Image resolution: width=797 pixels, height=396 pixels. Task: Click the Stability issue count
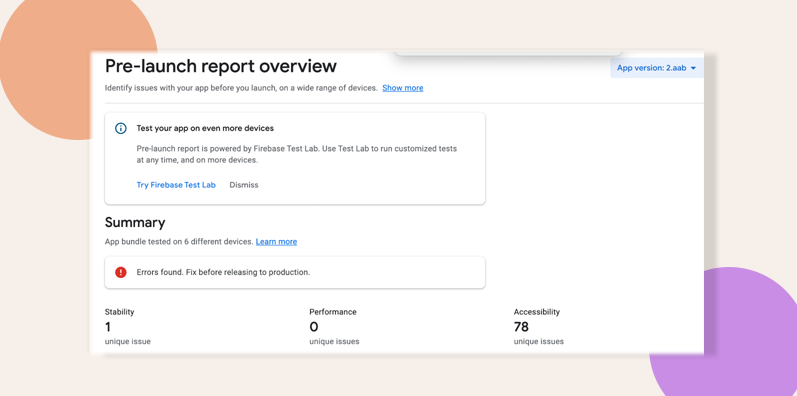click(108, 327)
